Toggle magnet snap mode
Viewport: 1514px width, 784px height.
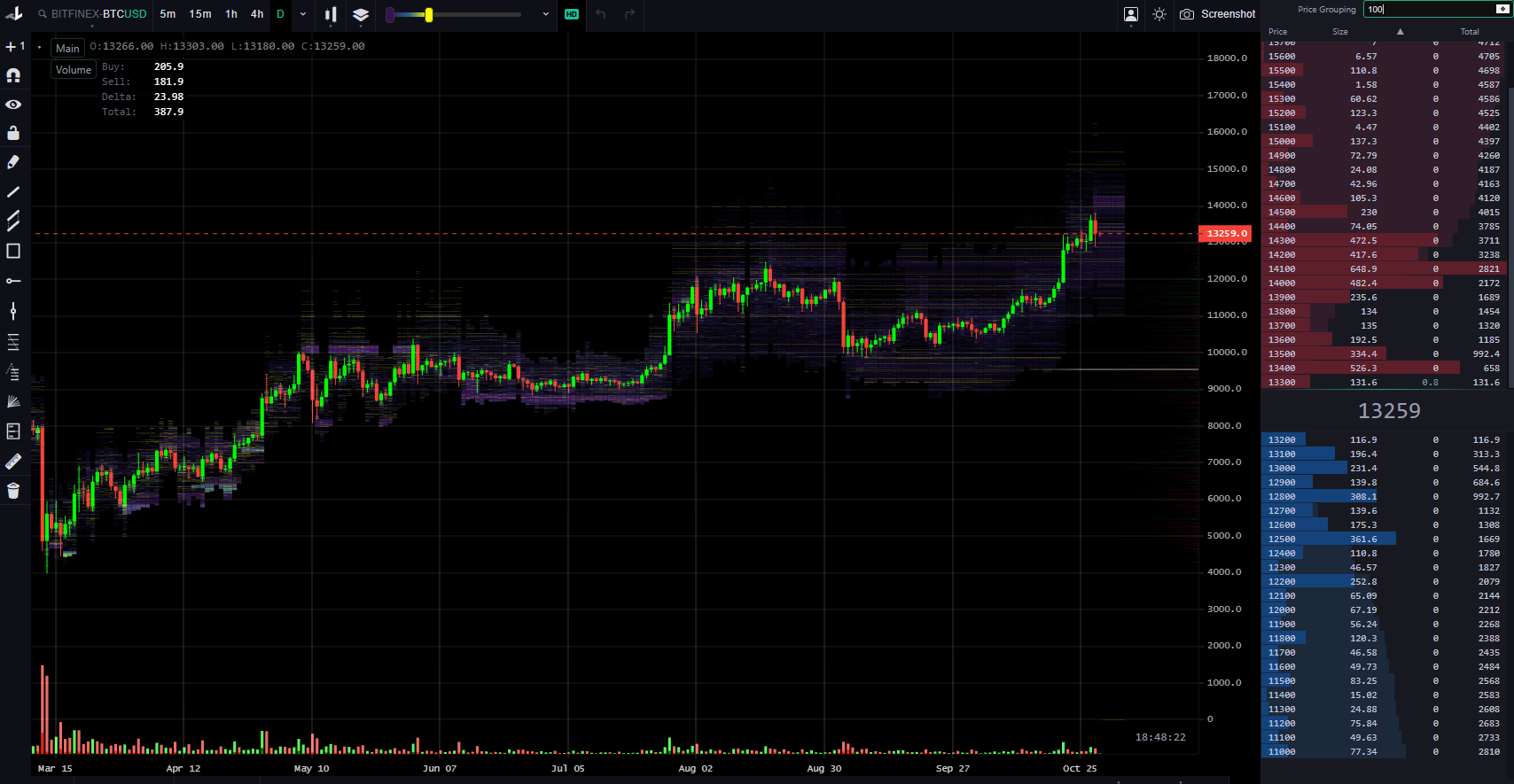[x=13, y=76]
